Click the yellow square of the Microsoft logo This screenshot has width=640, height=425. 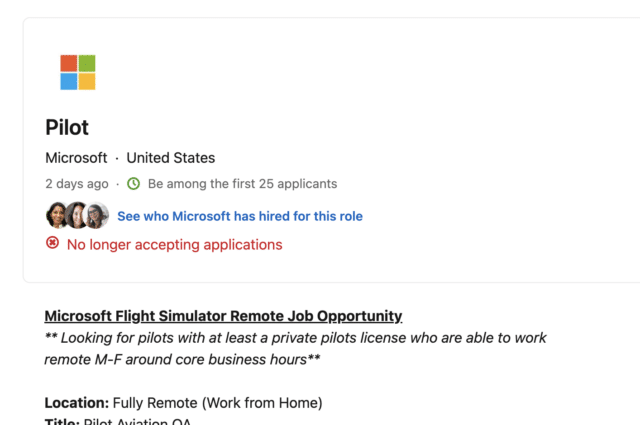point(87,82)
